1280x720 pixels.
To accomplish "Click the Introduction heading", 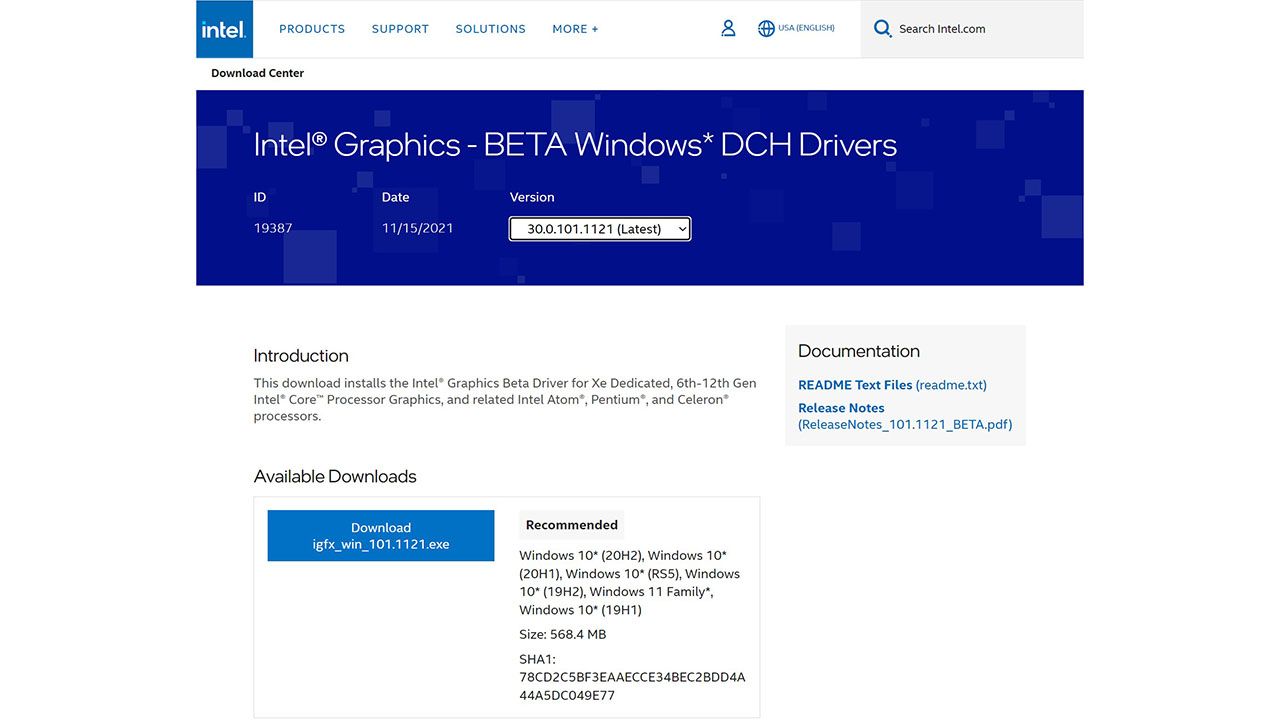I will pos(301,356).
